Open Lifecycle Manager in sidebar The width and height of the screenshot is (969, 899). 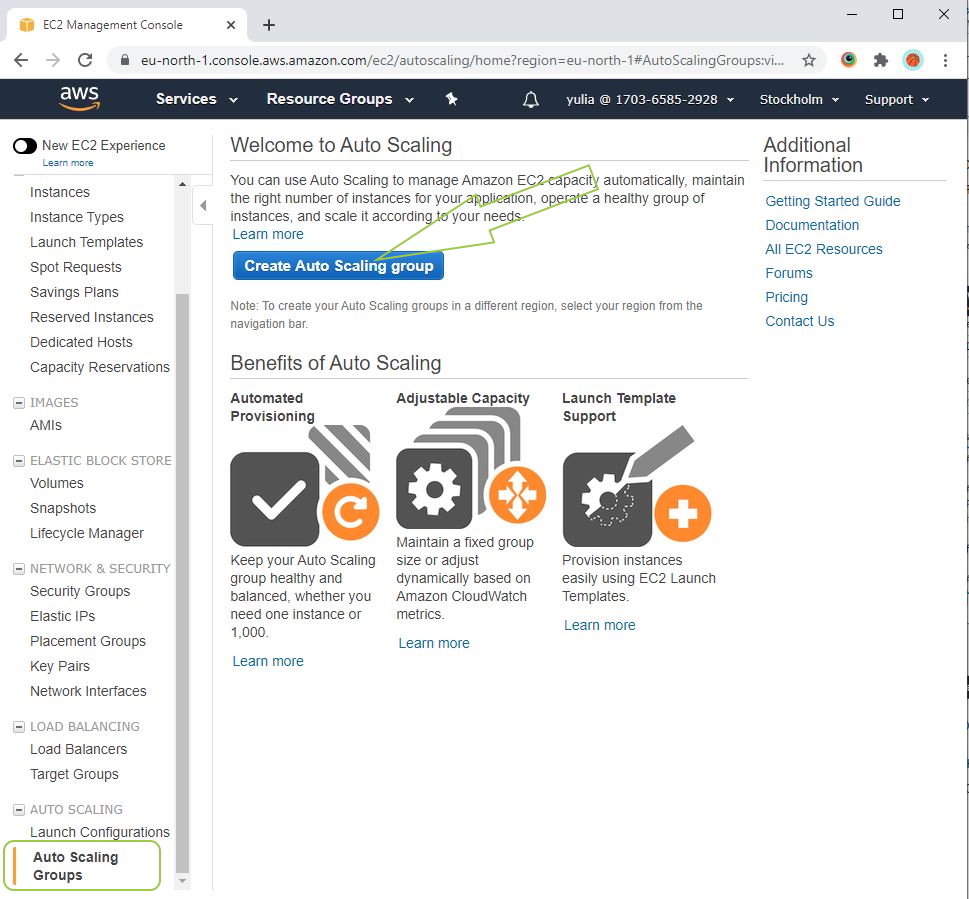point(87,533)
